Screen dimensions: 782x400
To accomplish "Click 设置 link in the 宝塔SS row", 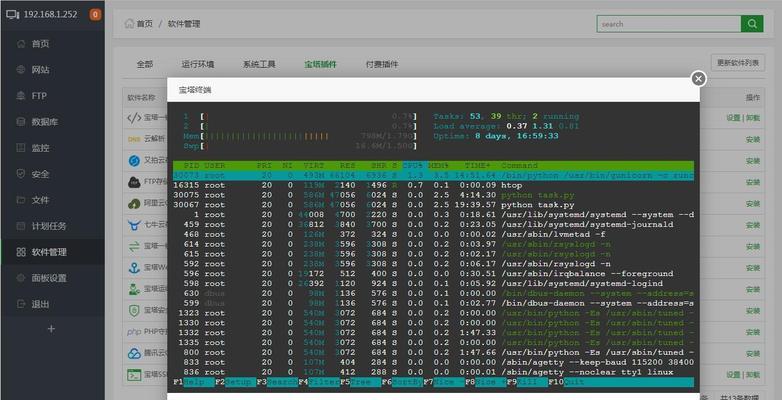I will pos(733,375).
